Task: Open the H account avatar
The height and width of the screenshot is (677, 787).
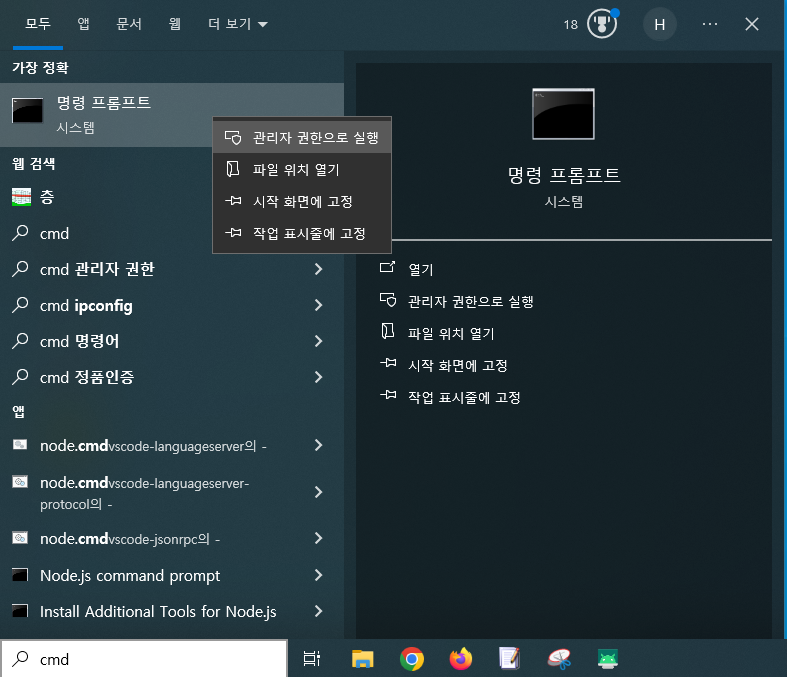Action: (660, 24)
